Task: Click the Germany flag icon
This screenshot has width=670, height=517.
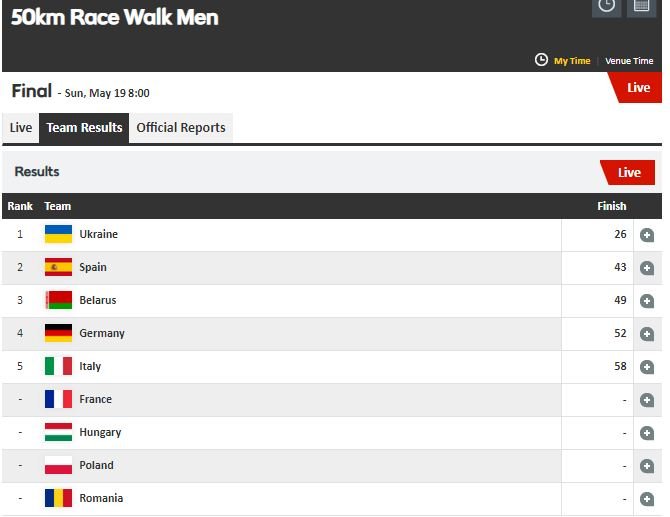Action: click(x=58, y=333)
